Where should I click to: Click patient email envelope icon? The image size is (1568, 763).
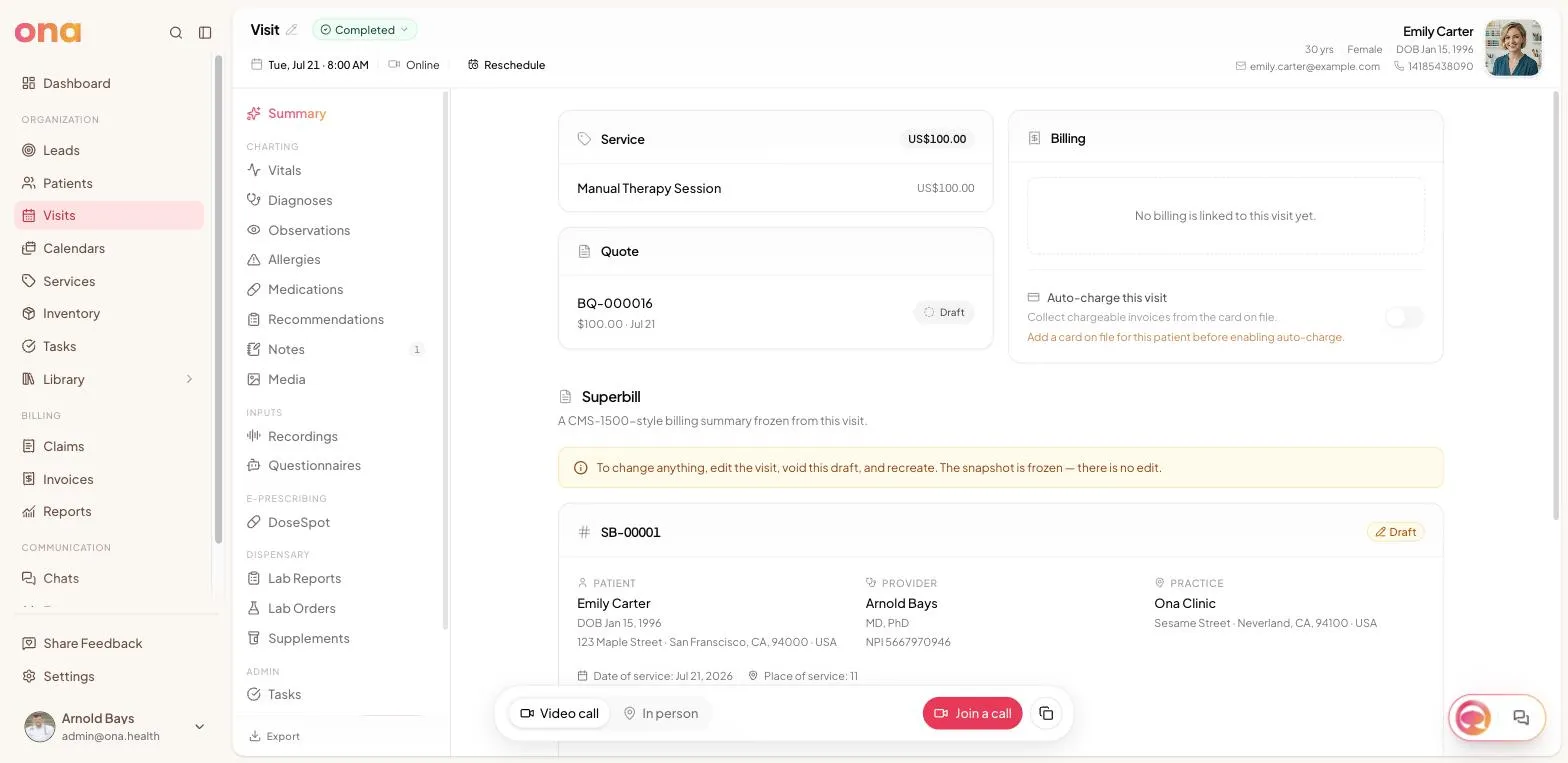[x=1241, y=66]
